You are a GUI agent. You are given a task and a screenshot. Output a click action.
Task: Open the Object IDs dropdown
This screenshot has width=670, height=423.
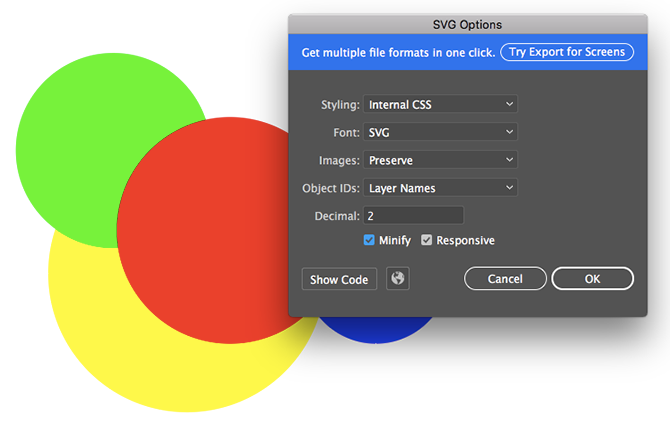440,187
